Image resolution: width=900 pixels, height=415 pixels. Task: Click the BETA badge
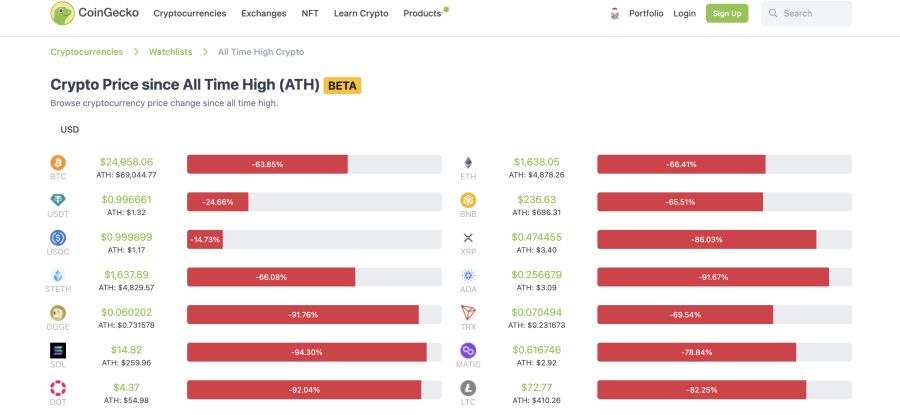(343, 86)
